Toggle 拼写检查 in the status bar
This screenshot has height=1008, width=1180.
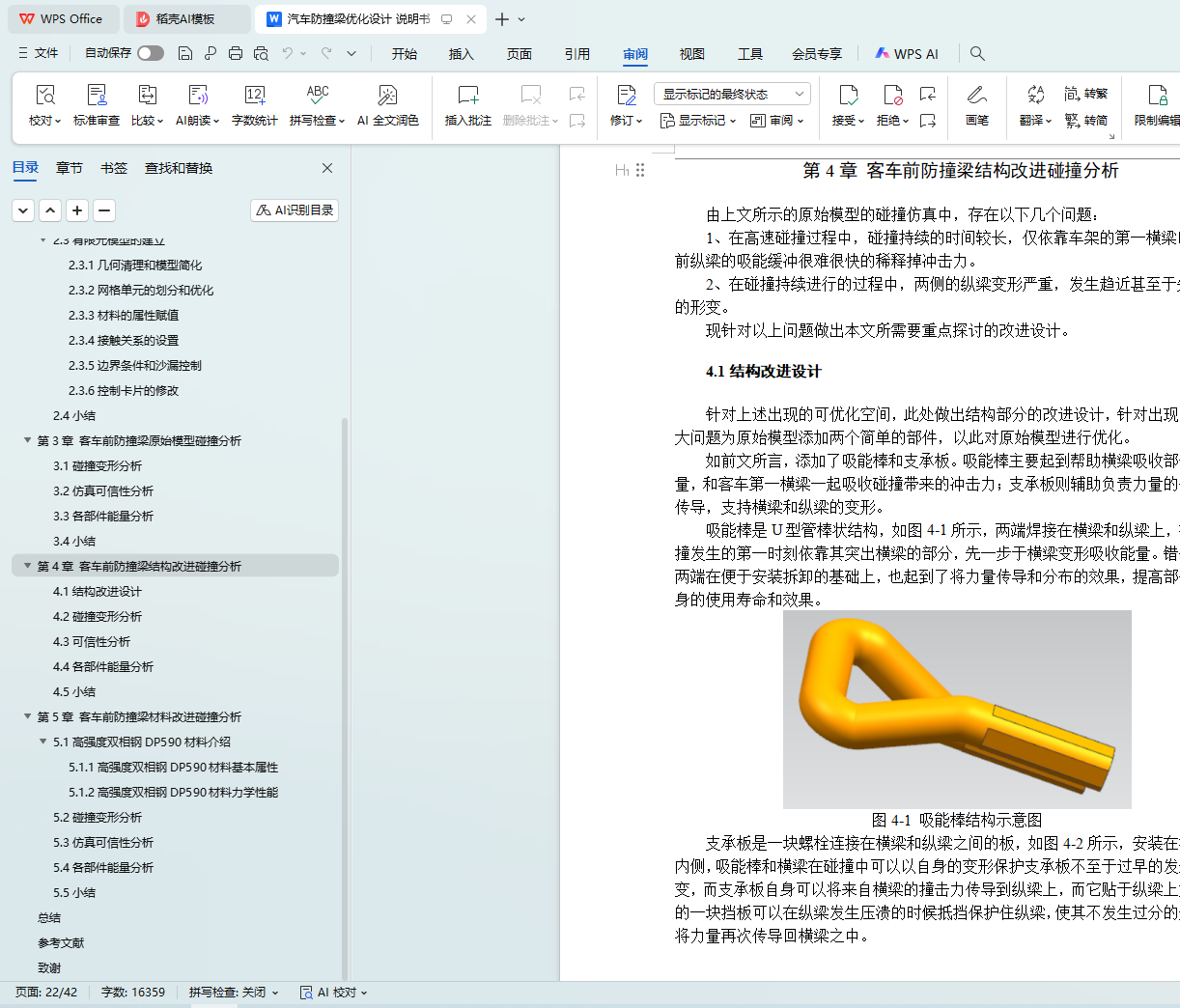pos(233,993)
